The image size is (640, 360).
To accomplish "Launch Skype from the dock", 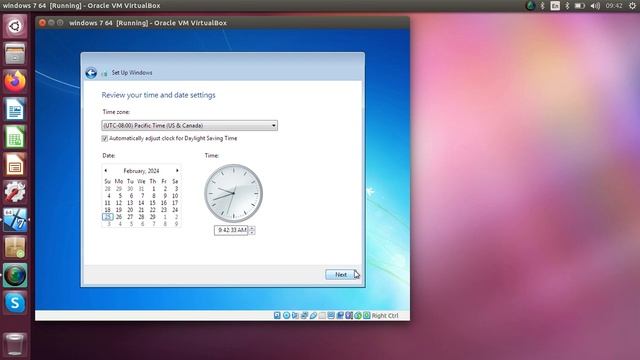I will 15,303.
